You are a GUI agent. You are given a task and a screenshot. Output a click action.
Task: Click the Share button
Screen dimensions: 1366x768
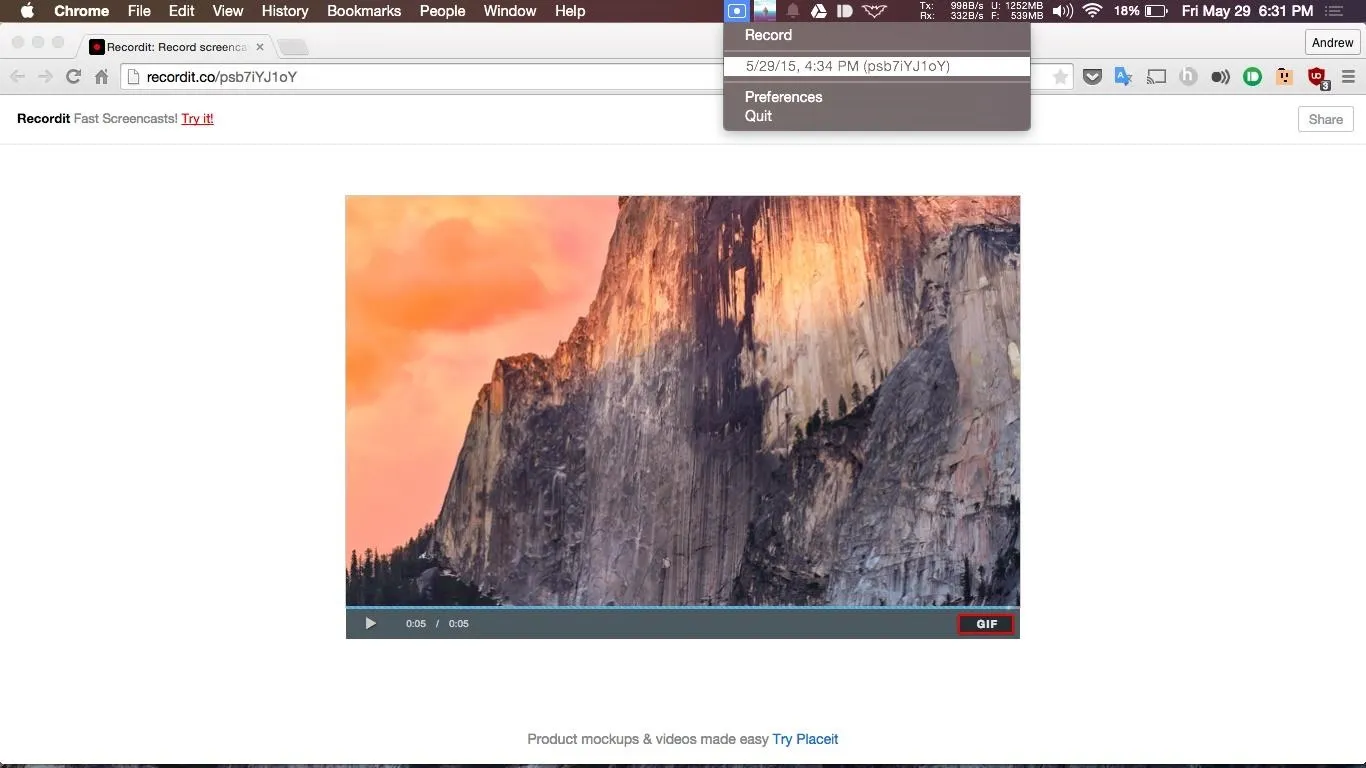(x=1326, y=119)
